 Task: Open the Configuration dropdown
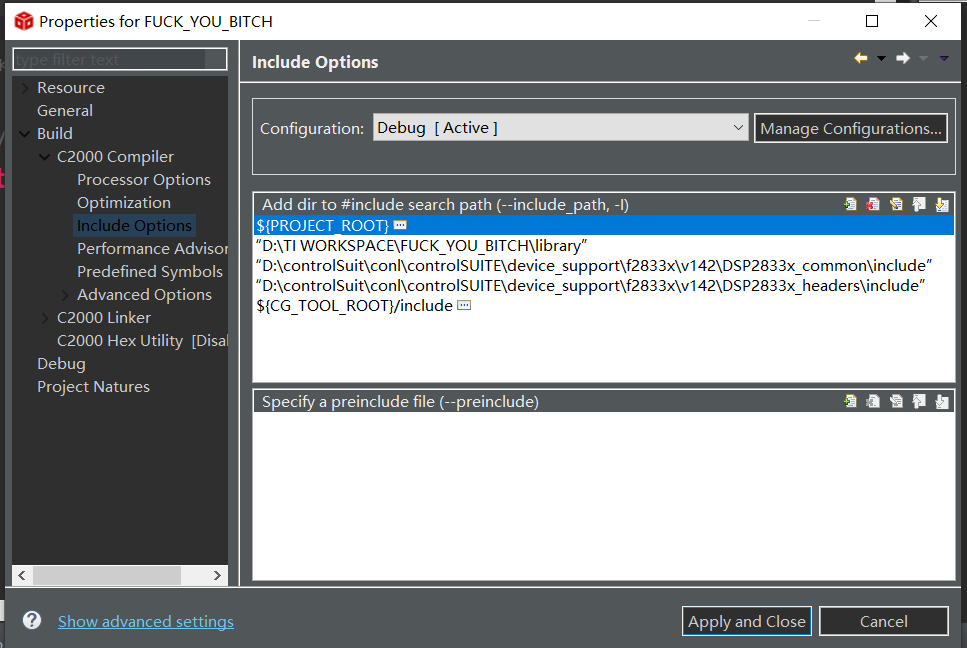560,128
